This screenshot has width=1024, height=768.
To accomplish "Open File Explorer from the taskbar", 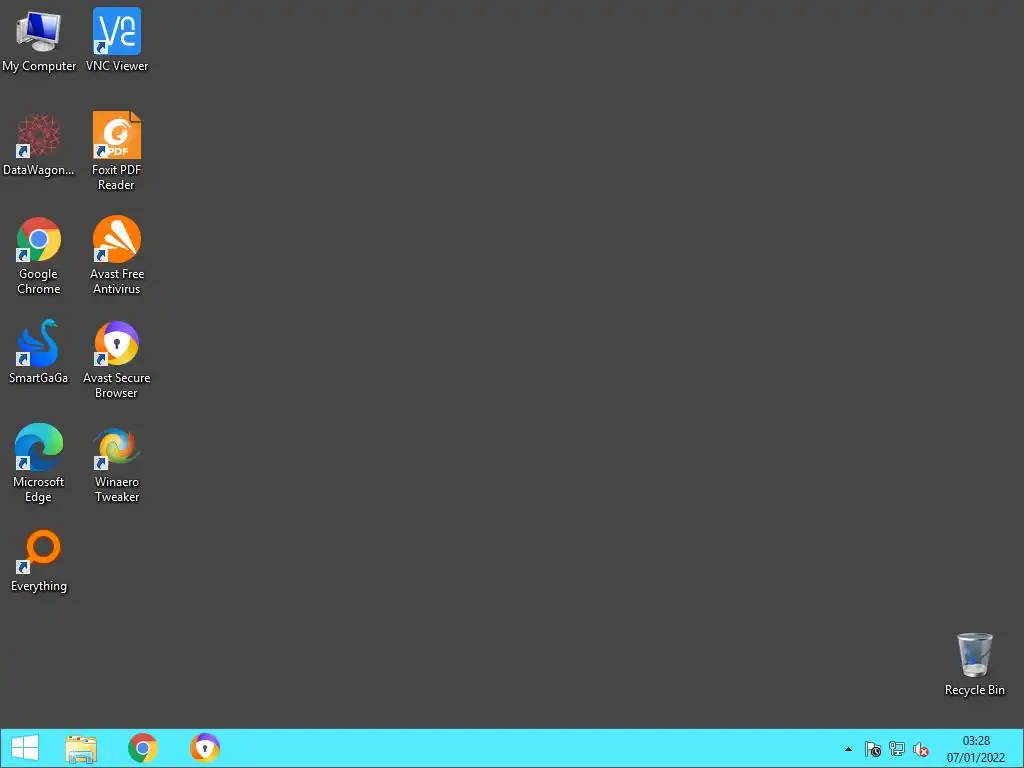I will [x=81, y=748].
